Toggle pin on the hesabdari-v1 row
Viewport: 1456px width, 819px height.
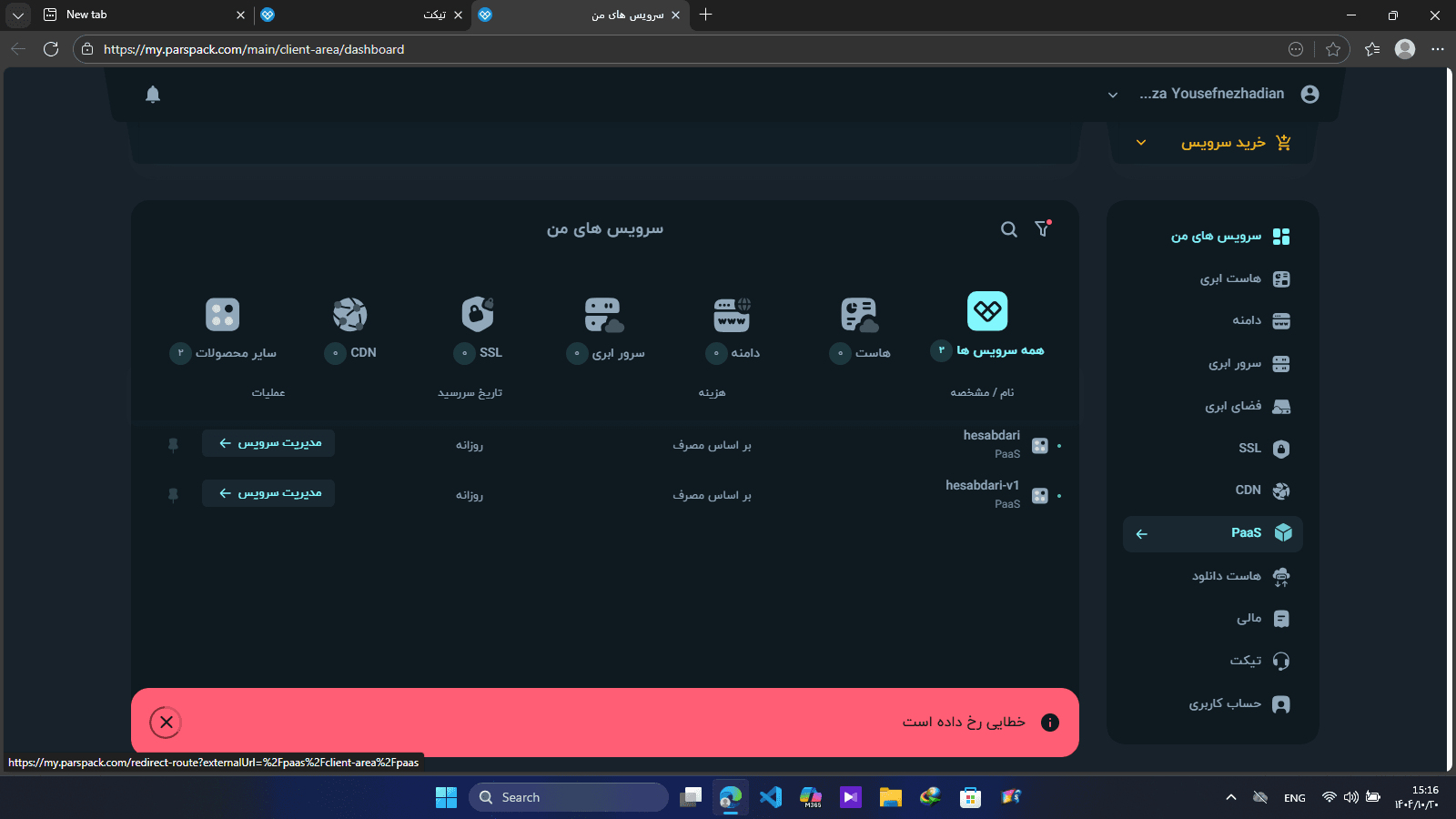[173, 494]
